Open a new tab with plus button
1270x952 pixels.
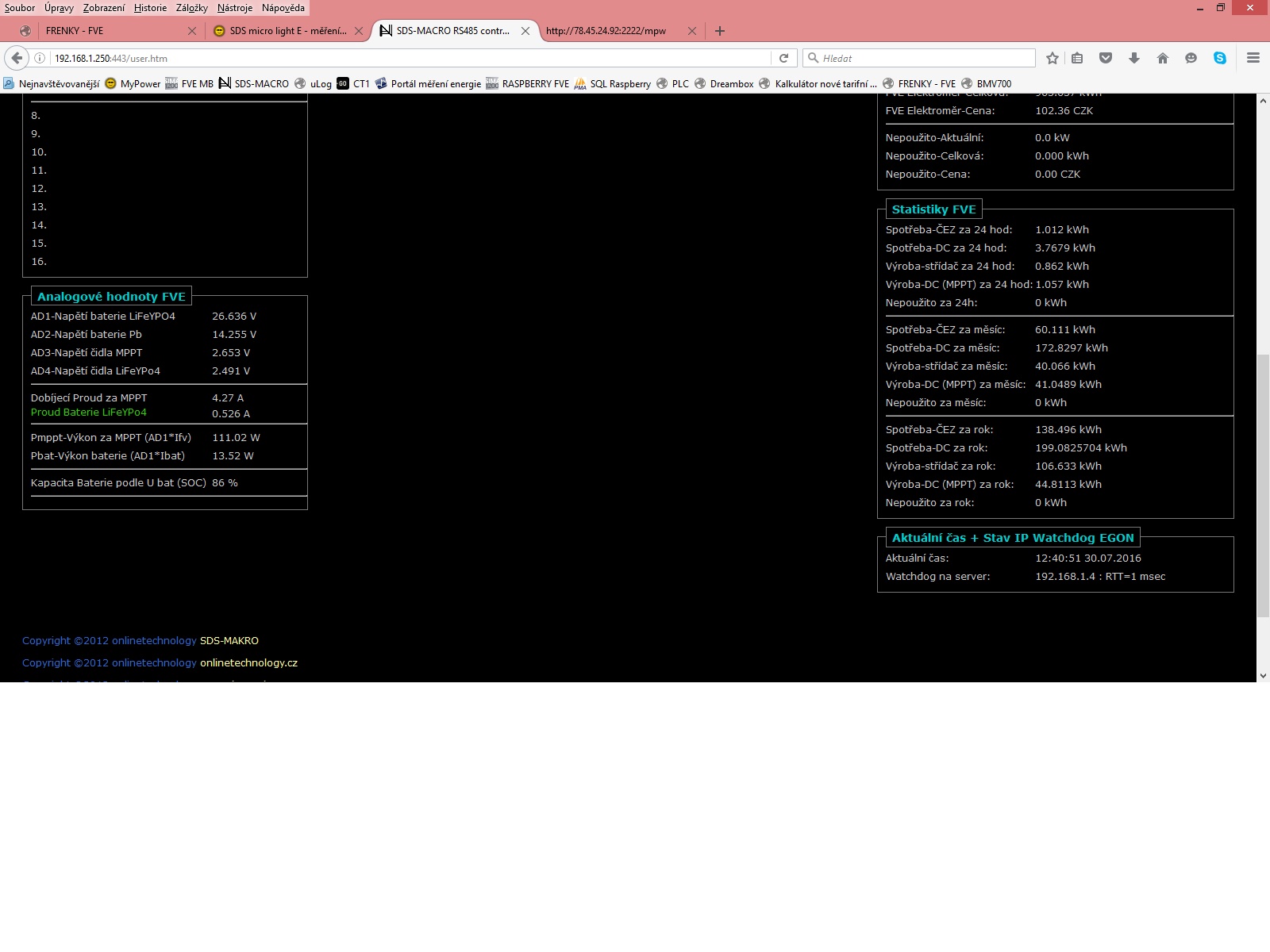[720, 31]
